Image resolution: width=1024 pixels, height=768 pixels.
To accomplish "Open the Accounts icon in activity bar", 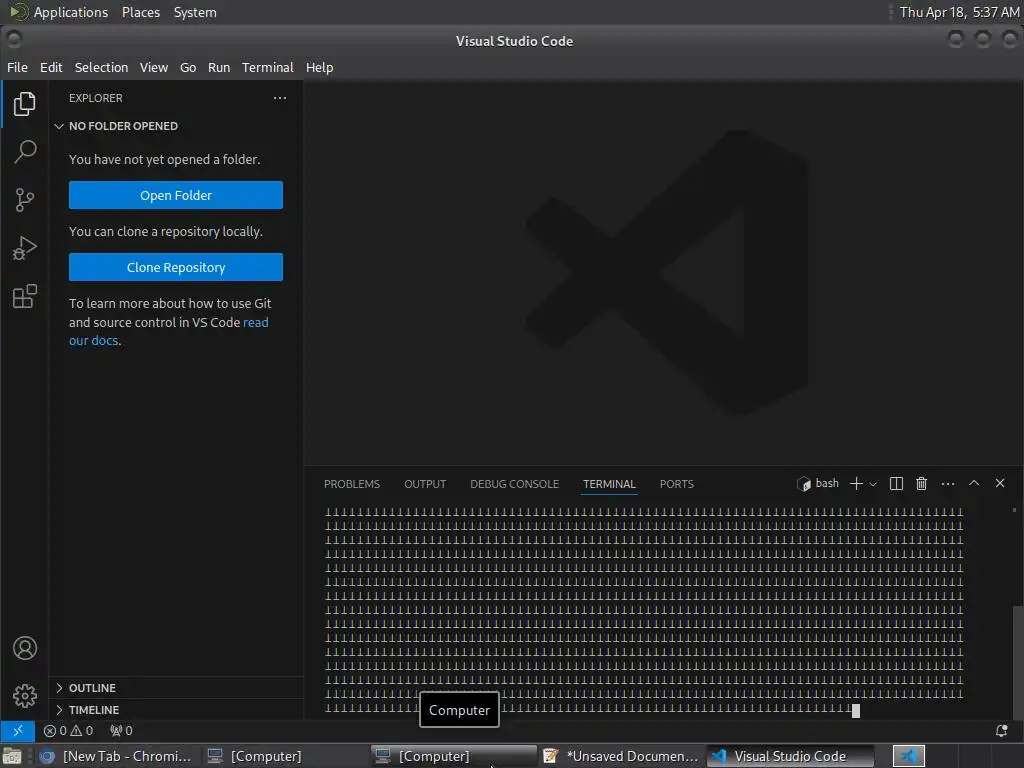I will click(24, 648).
